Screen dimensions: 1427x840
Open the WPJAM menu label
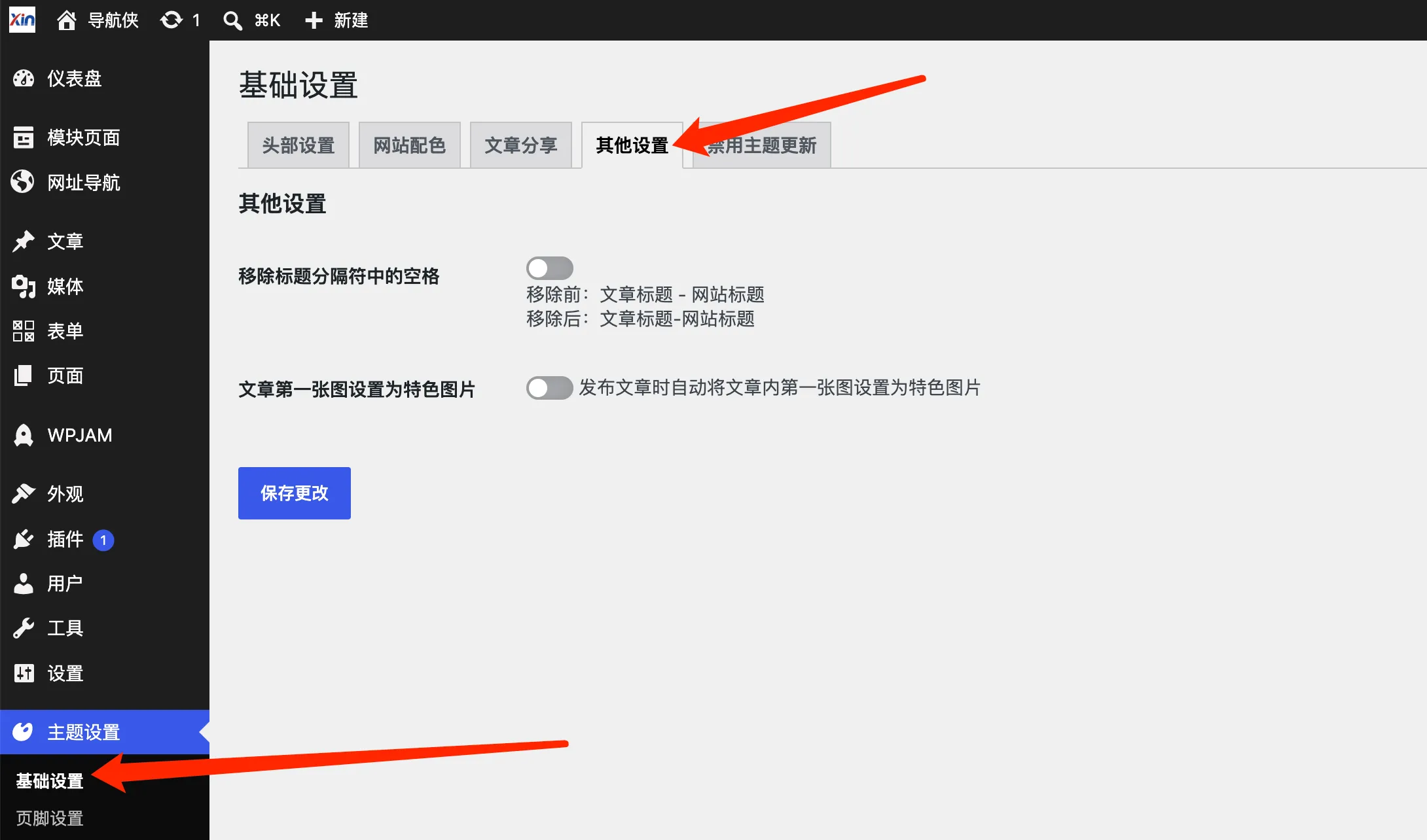[80, 435]
